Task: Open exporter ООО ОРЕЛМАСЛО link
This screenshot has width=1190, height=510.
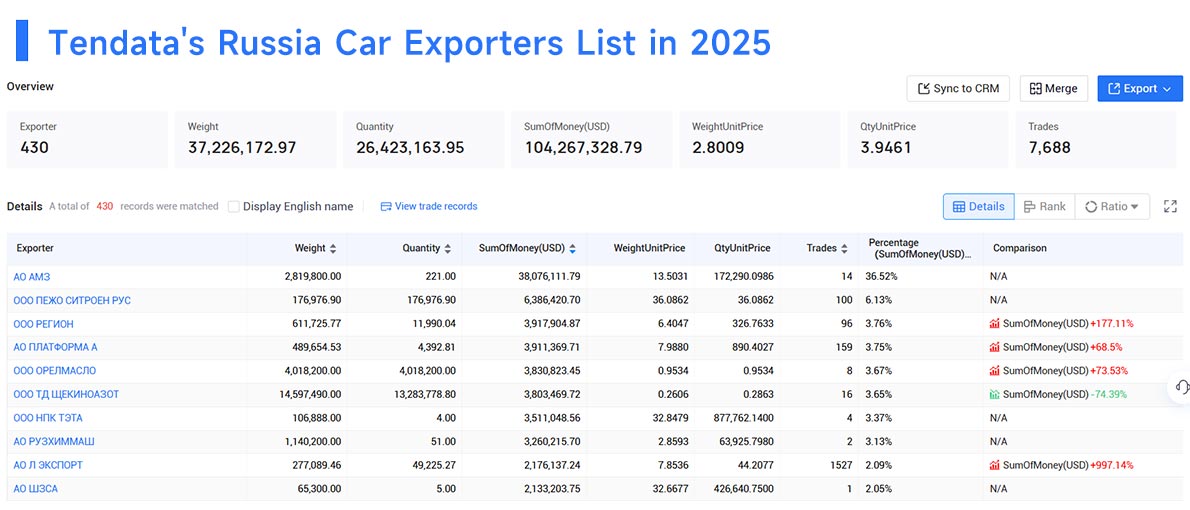Action: (55, 371)
